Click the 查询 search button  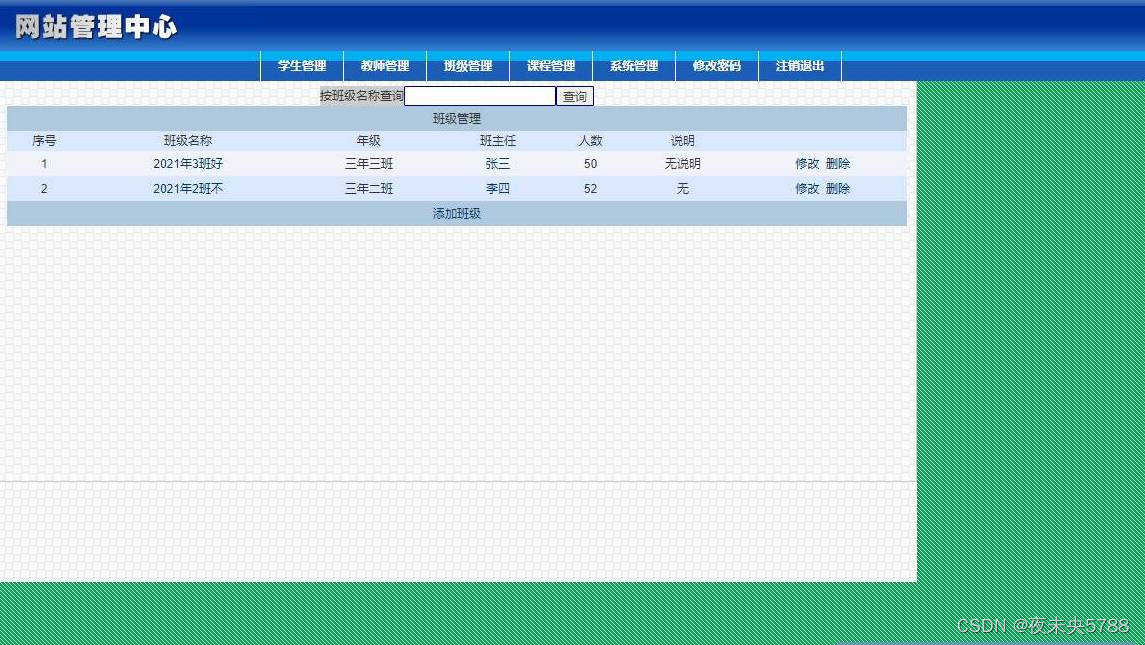click(x=575, y=96)
